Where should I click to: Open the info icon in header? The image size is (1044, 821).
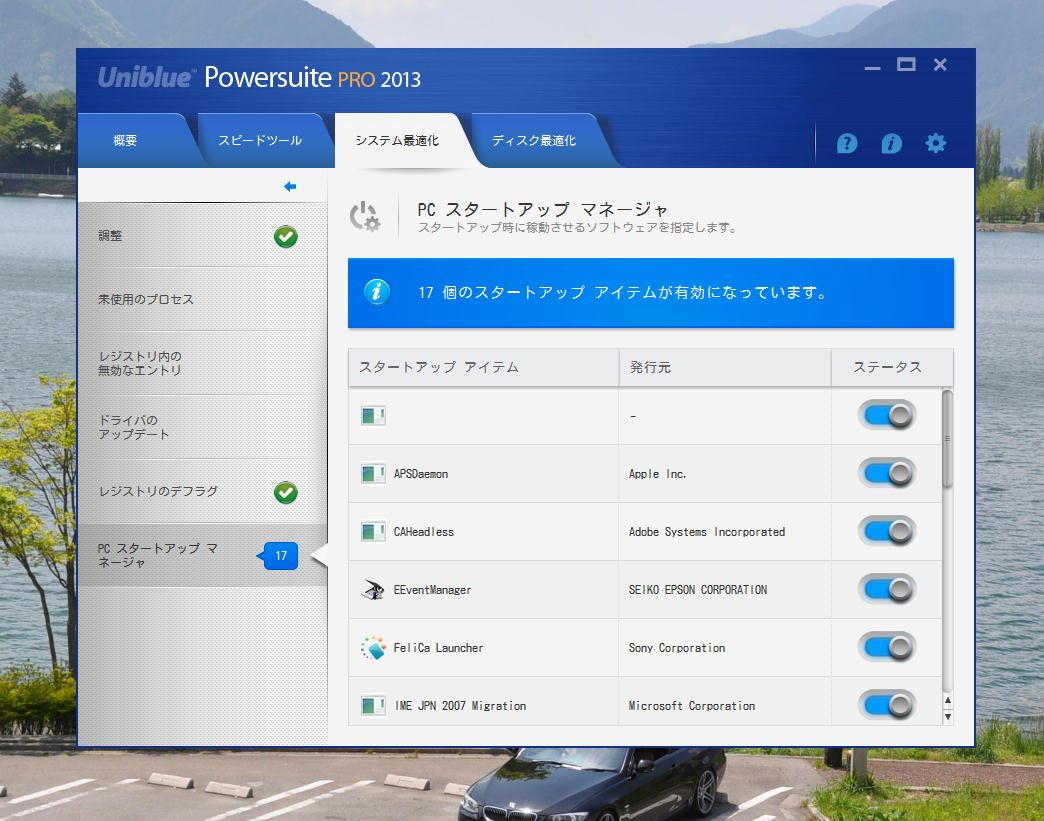click(891, 143)
